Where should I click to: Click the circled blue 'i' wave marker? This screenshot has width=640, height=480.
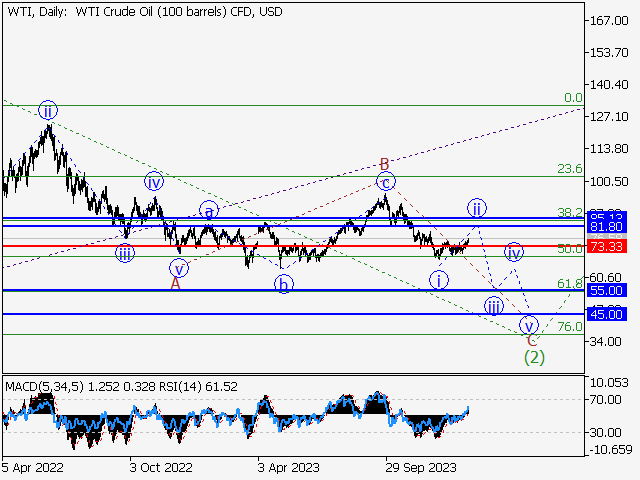click(439, 280)
